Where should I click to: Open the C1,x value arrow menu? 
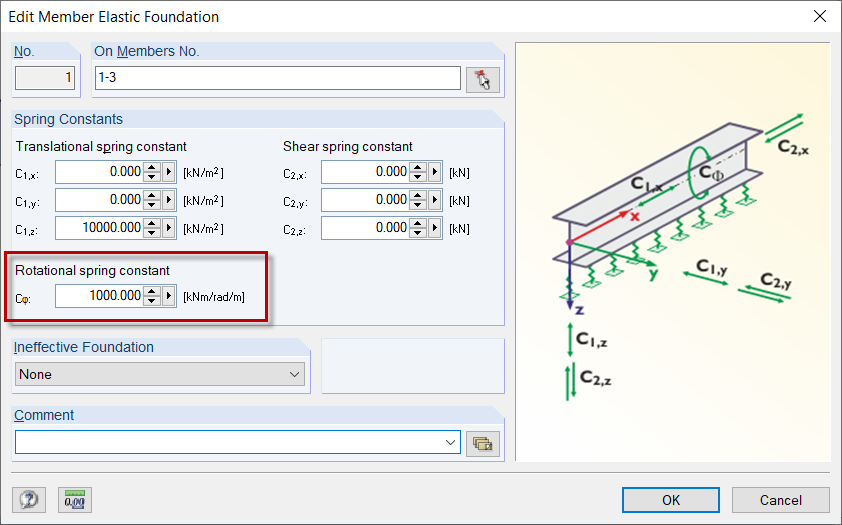(169, 172)
